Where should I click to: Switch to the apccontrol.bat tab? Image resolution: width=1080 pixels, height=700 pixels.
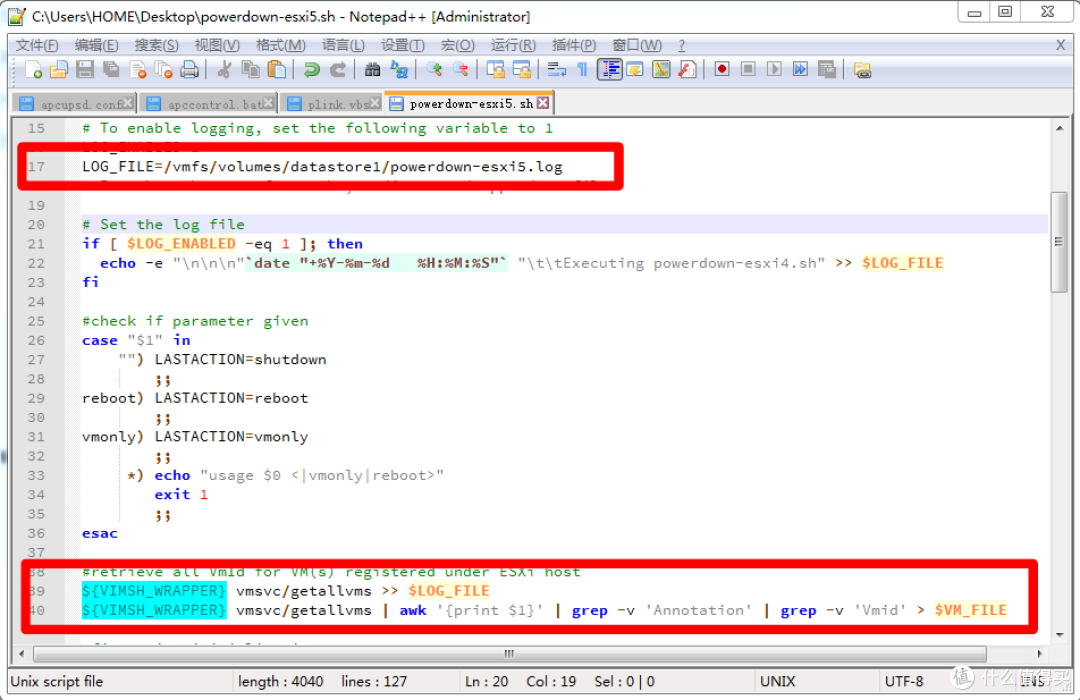pyautogui.click(x=209, y=104)
